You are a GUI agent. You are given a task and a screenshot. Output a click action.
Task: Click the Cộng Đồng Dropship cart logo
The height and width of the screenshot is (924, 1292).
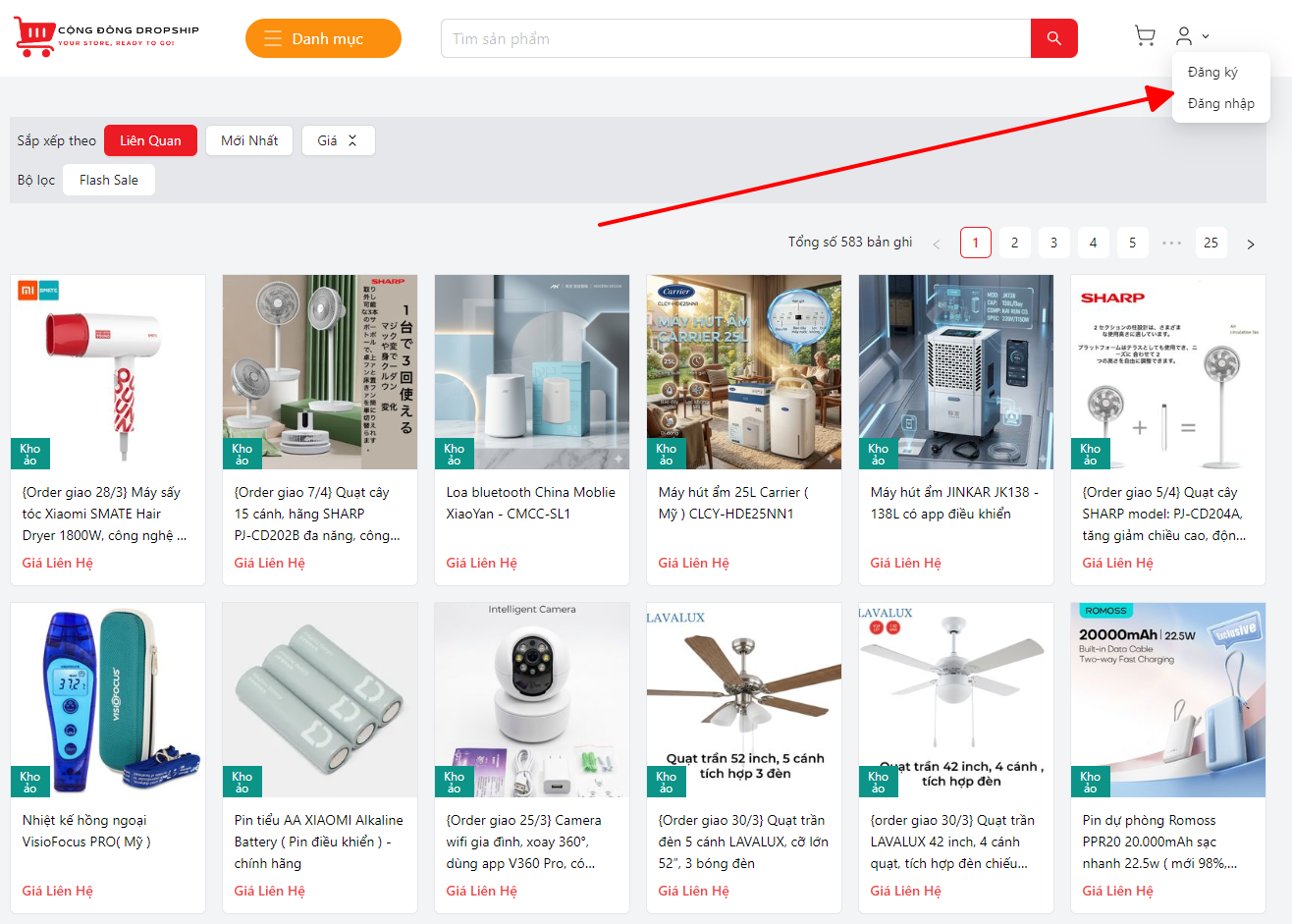(35, 36)
